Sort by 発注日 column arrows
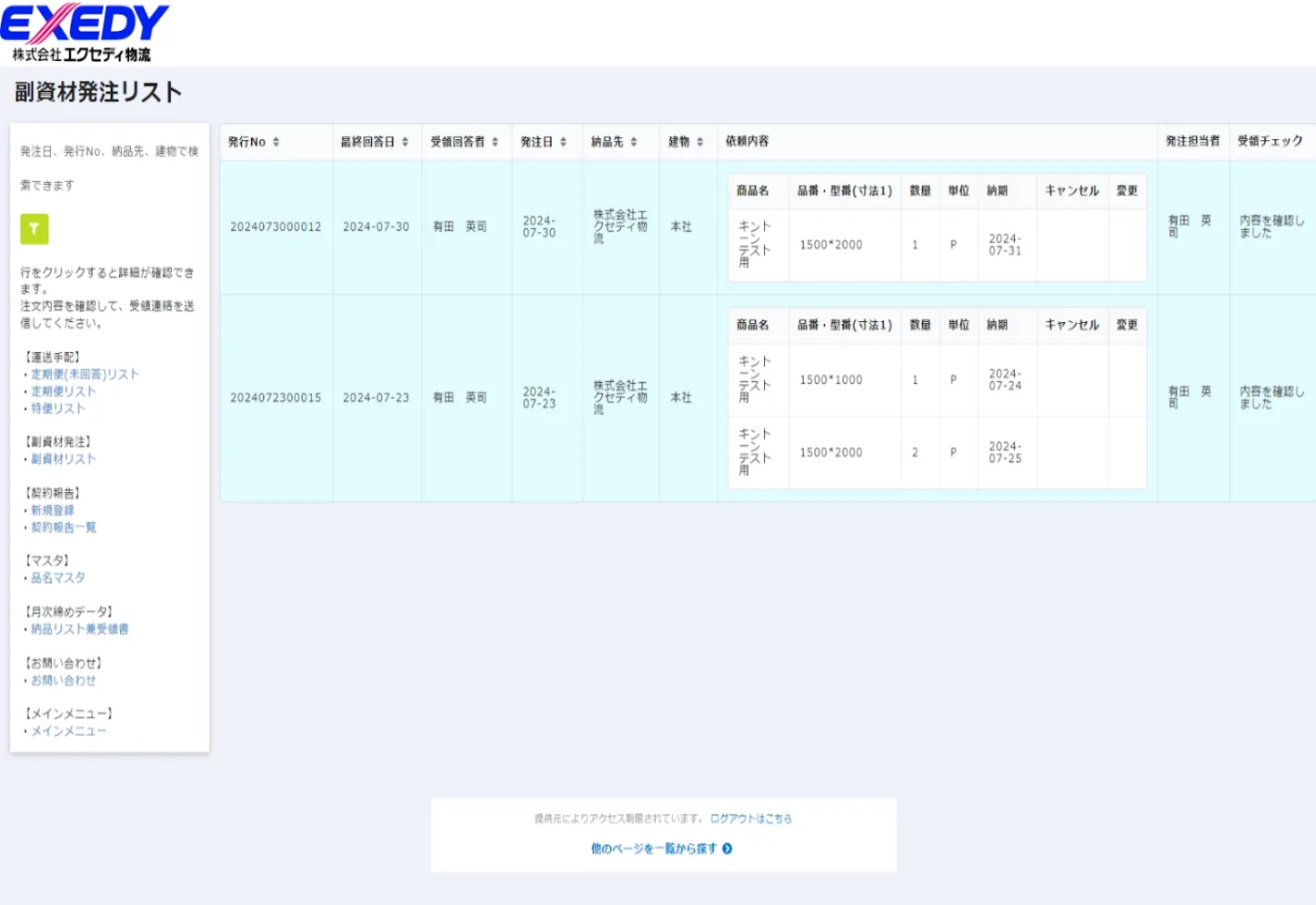1316x905 pixels. pos(563,142)
